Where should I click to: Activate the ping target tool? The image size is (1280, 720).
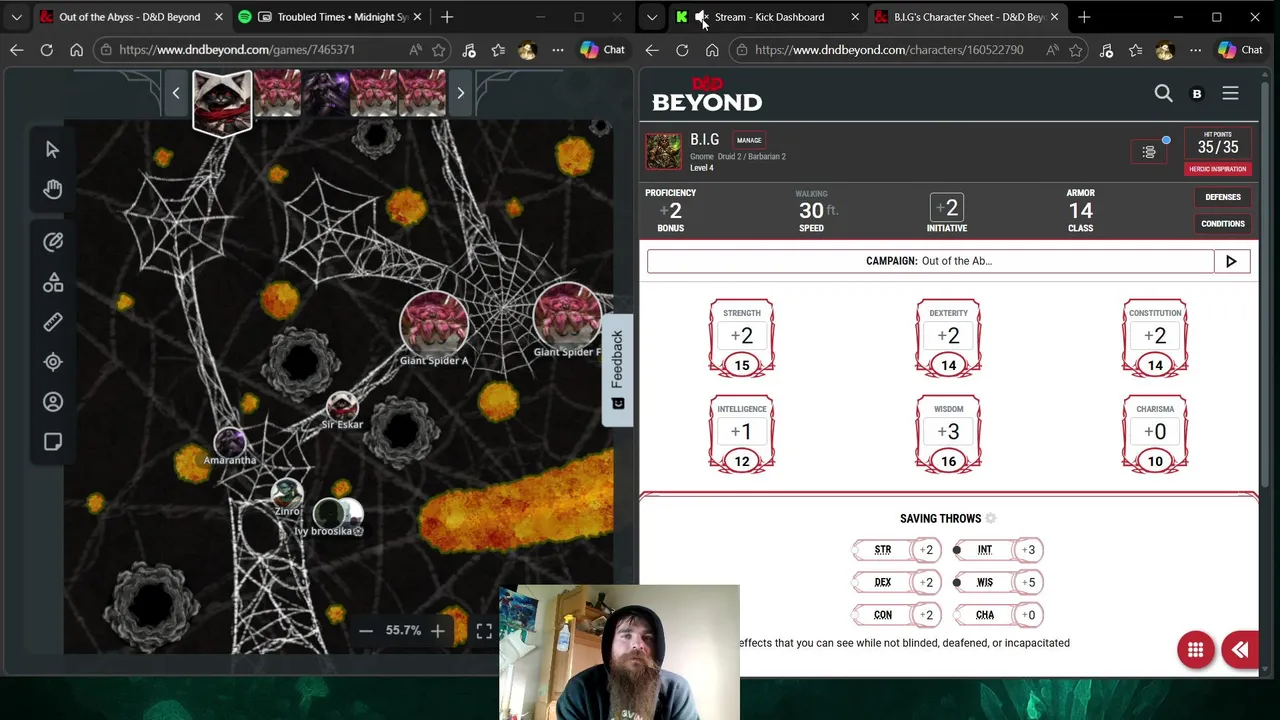pos(52,362)
